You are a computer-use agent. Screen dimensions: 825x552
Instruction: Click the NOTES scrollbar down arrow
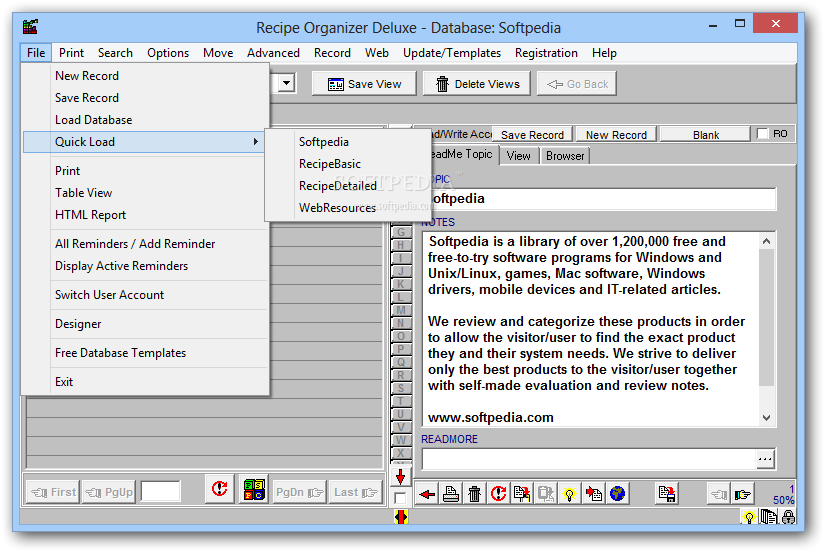point(767,418)
